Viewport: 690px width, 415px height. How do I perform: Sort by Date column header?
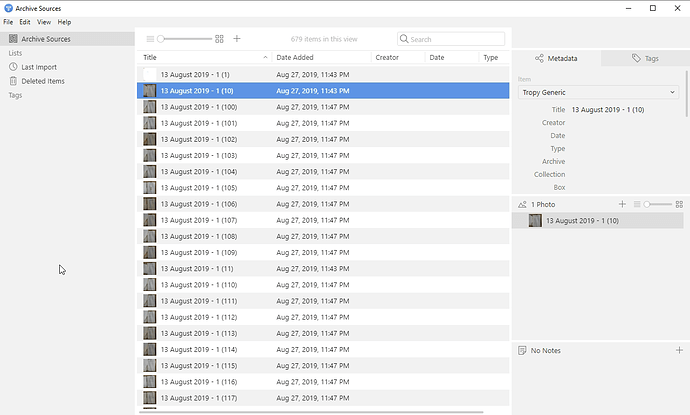pyautogui.click(x=451, y=57)
